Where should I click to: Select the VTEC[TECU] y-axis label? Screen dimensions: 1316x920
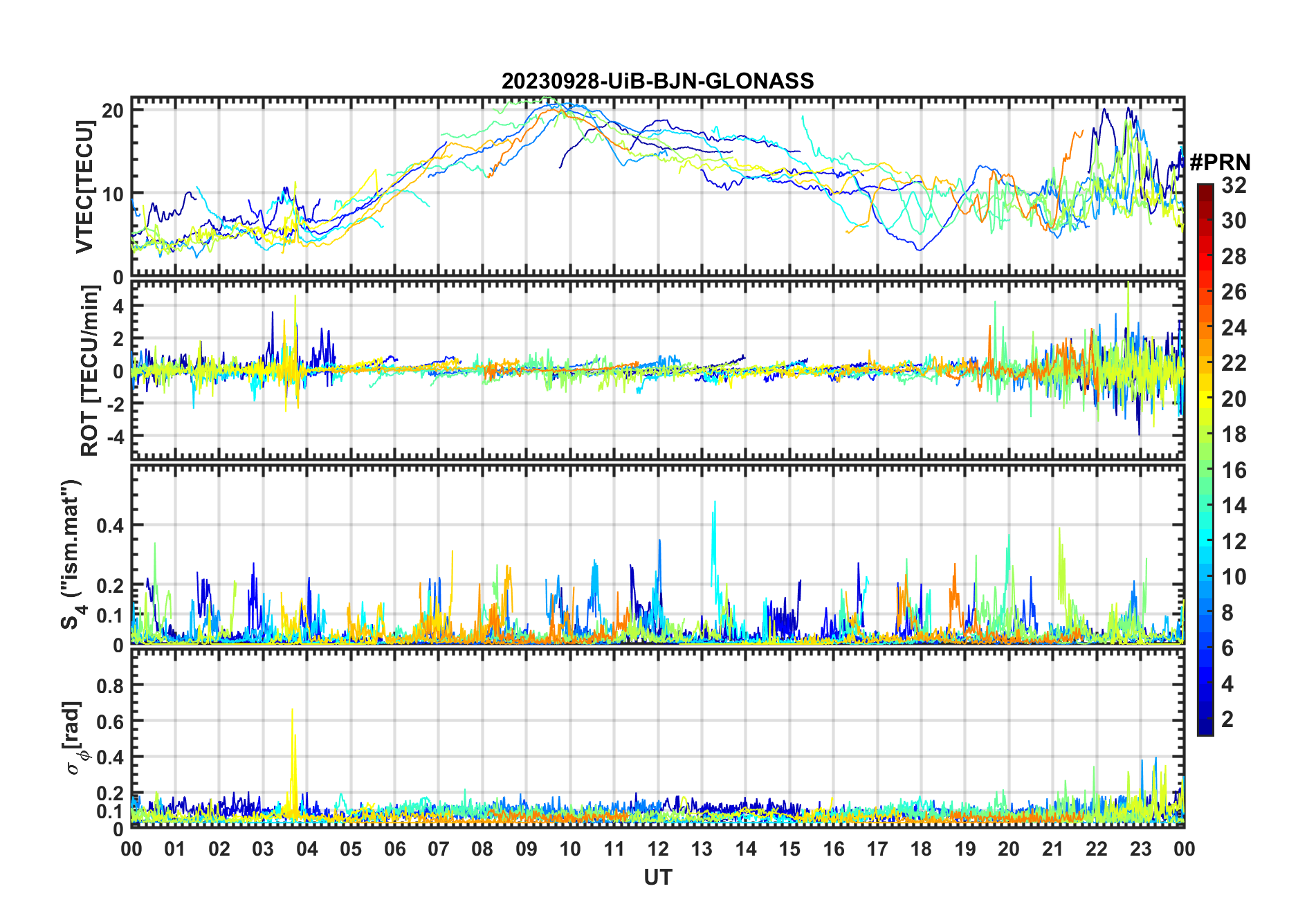84,187
